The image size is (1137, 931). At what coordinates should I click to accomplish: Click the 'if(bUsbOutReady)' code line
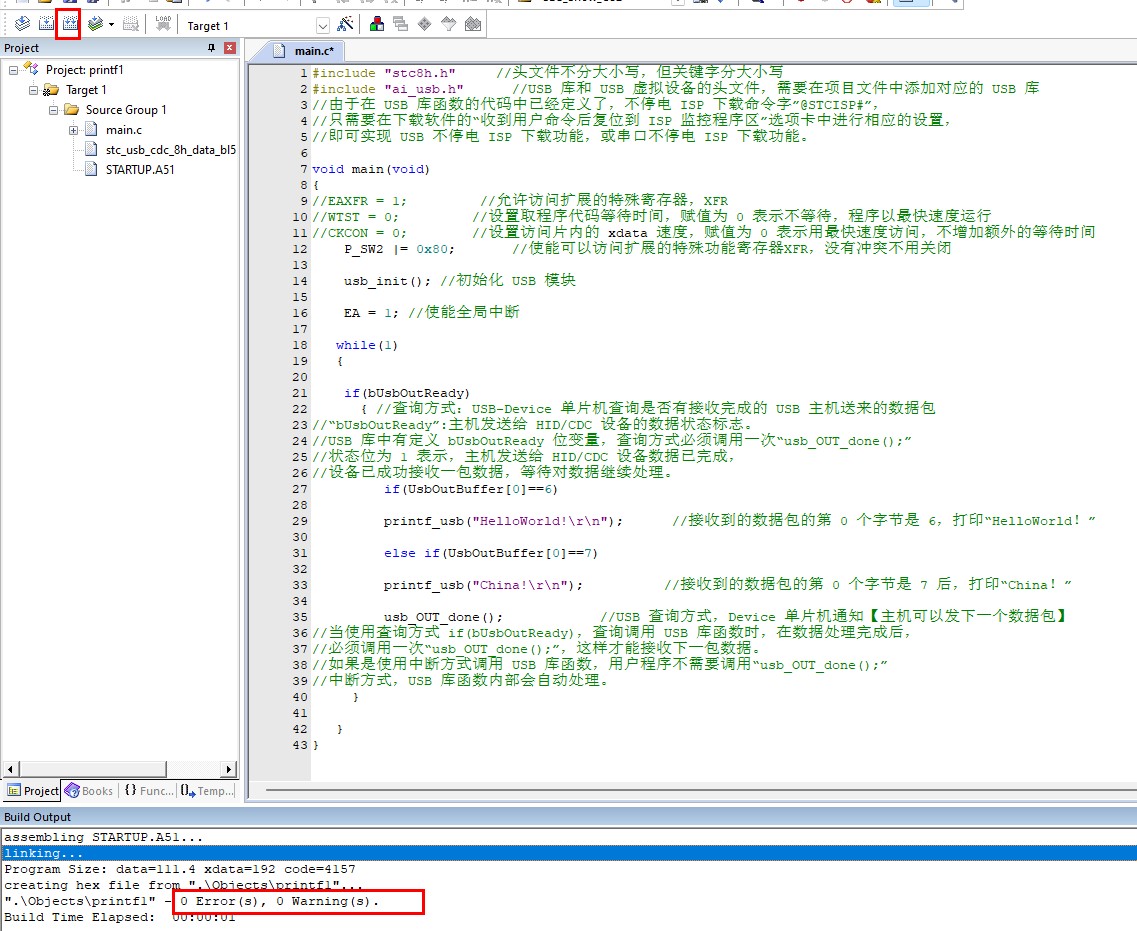tap(407, 393)
